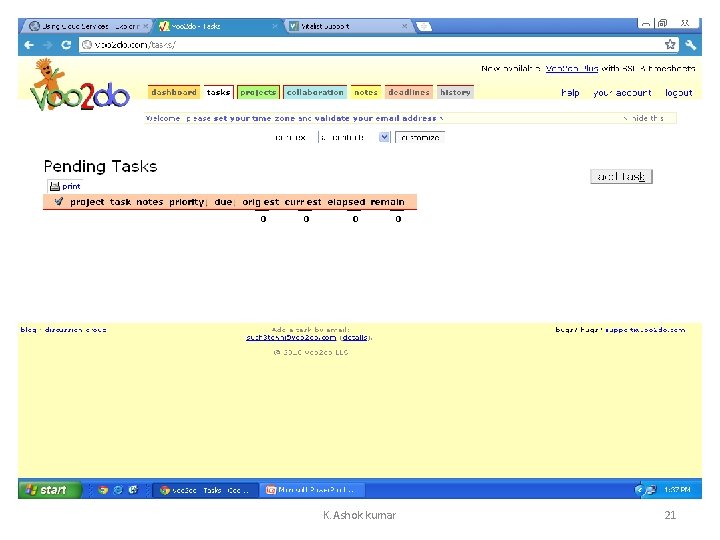This screenshot has width=720, height=540.
Task: Open the Windows start menu
Action: pyautogui.click(x=50, y=490)
